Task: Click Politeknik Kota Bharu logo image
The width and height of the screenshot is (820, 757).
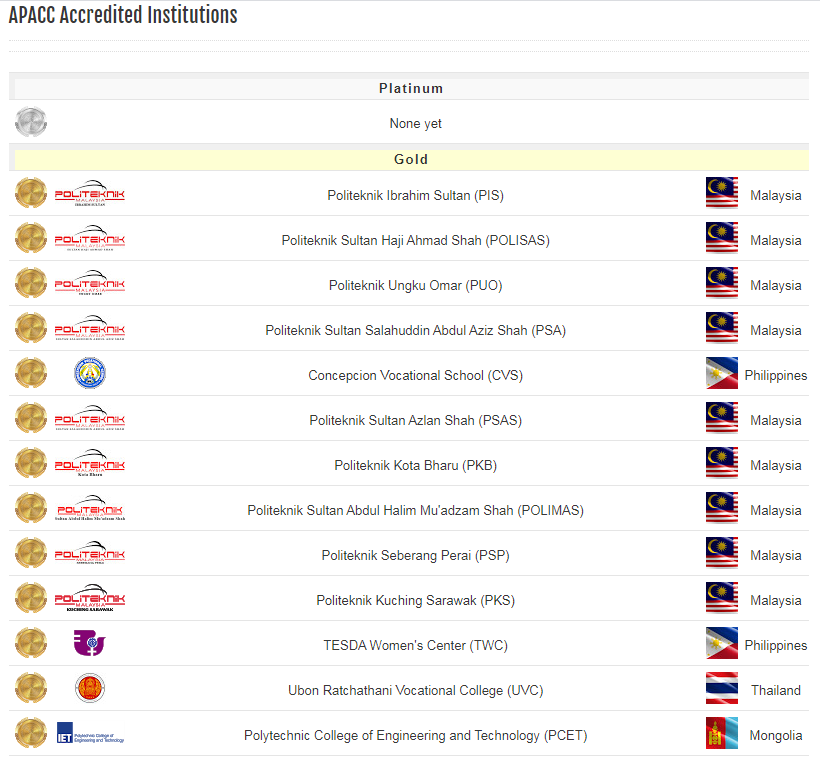Action: (90, 464)
